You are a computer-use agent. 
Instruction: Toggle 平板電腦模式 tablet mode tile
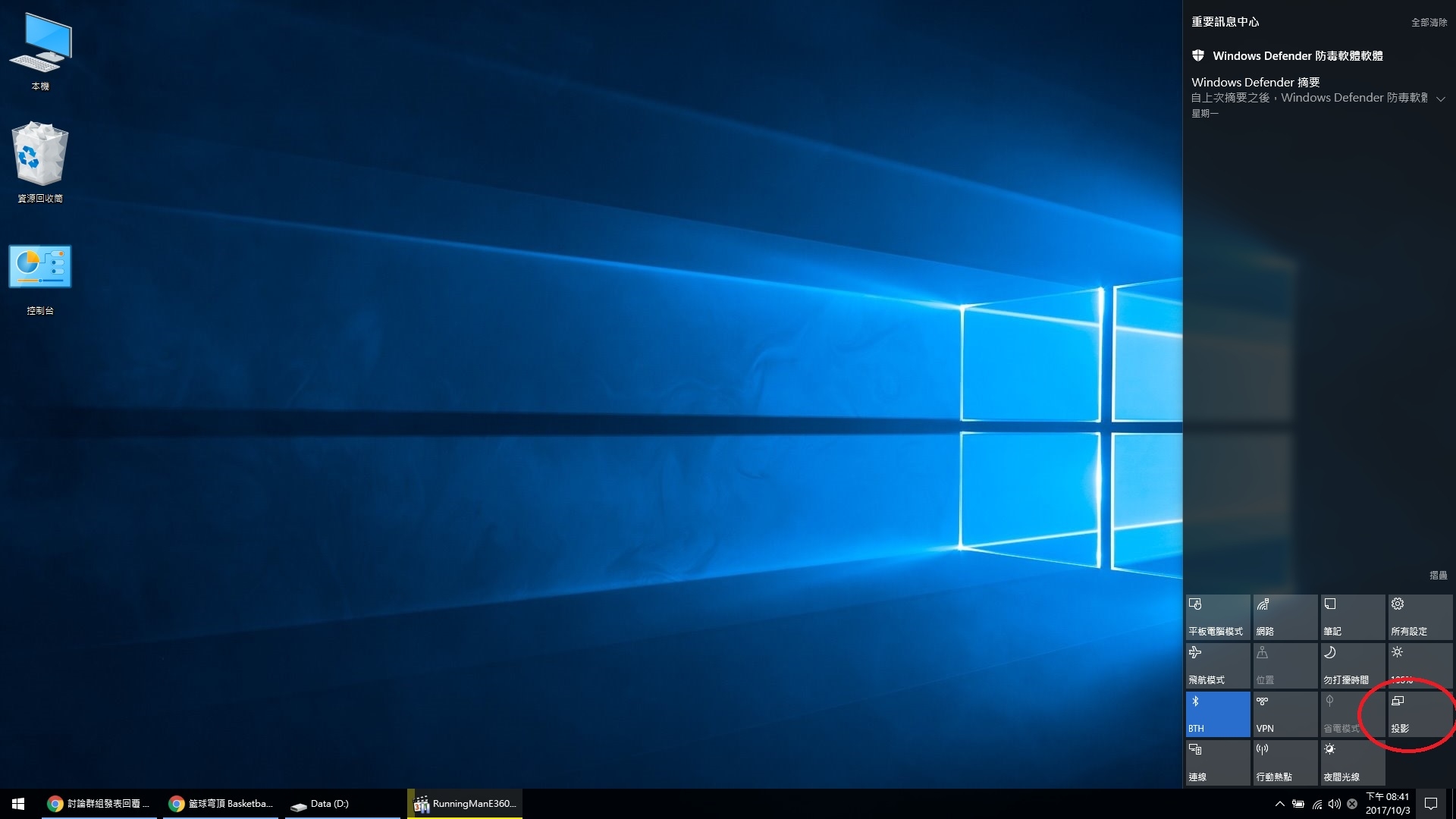(x=1218, y=617)
